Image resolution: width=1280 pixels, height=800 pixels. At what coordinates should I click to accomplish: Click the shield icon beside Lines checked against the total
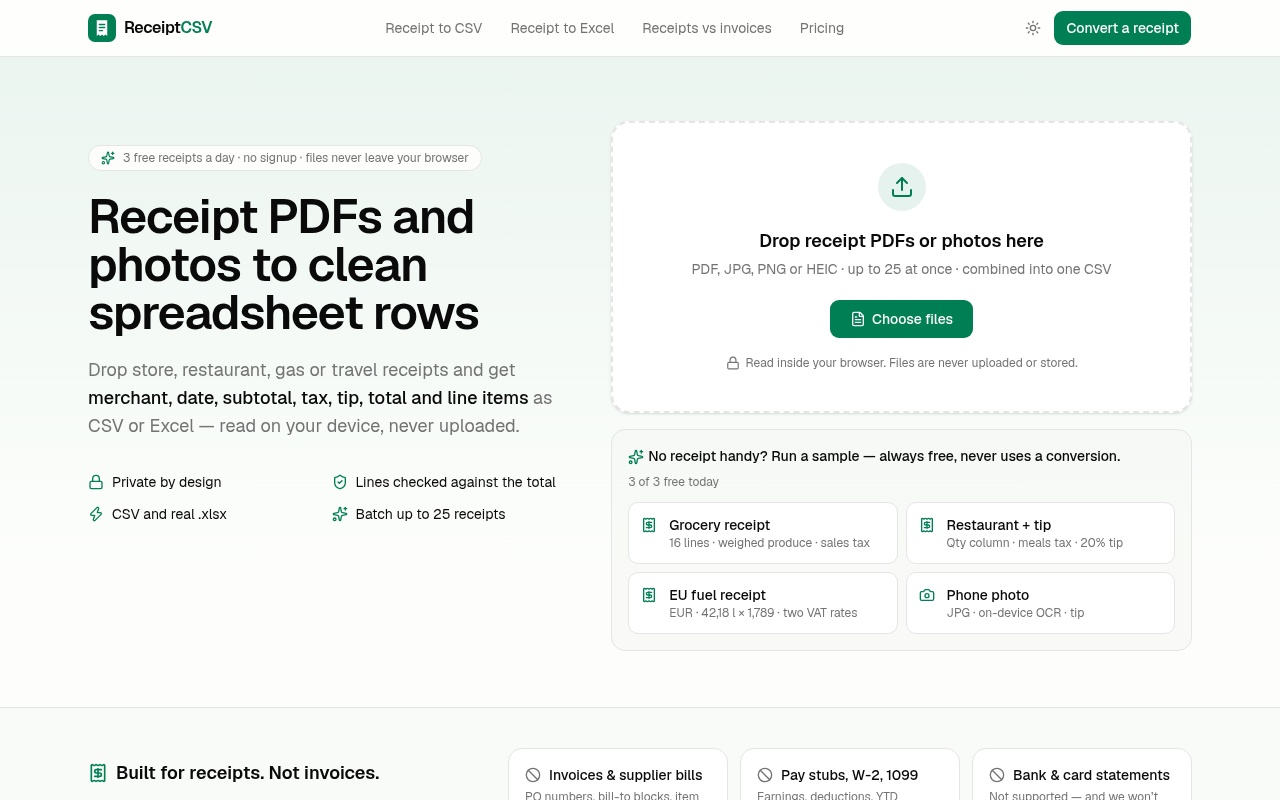click(x=340, y=482)
